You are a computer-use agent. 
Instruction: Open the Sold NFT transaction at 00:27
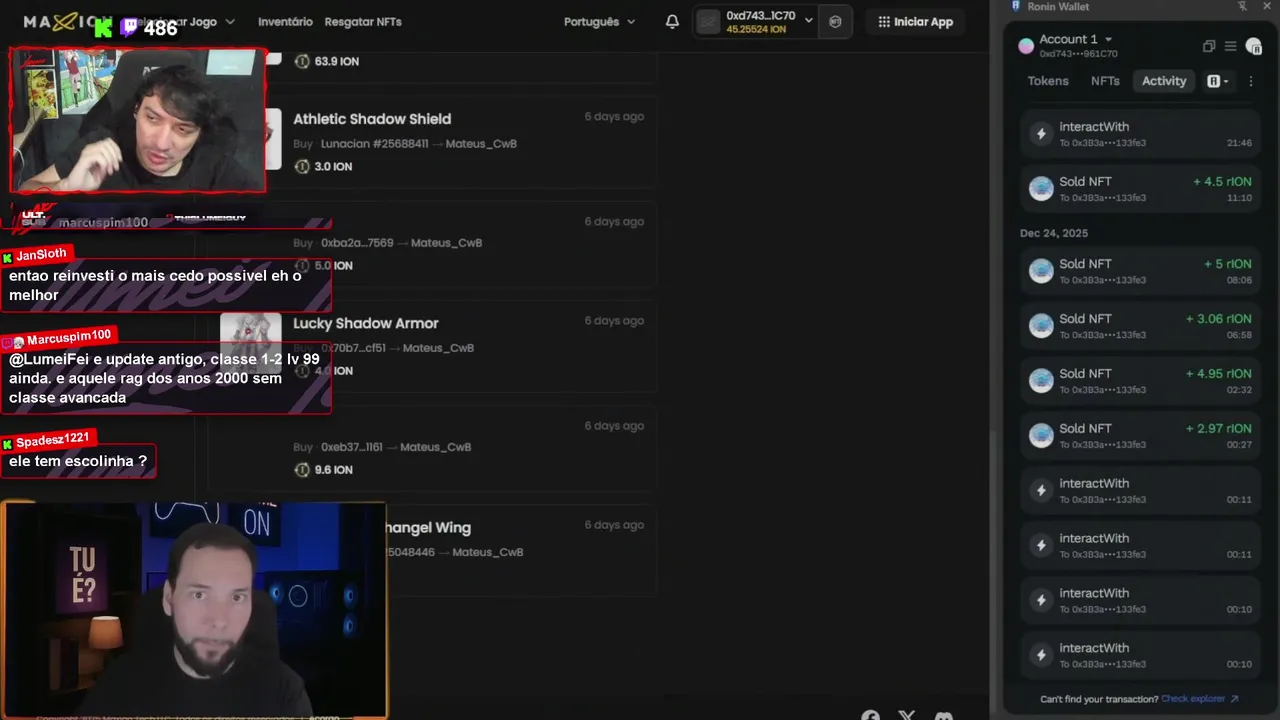point(1141,436)
